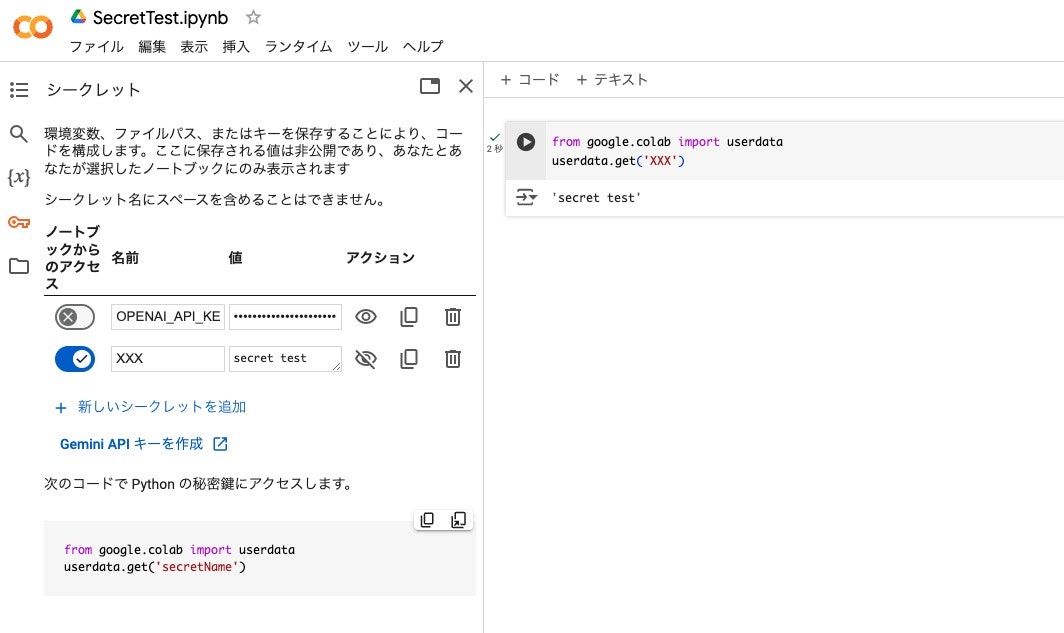1064x633 pixels.
Task: Run the userdata code cell
Action: tap(526, 141)
